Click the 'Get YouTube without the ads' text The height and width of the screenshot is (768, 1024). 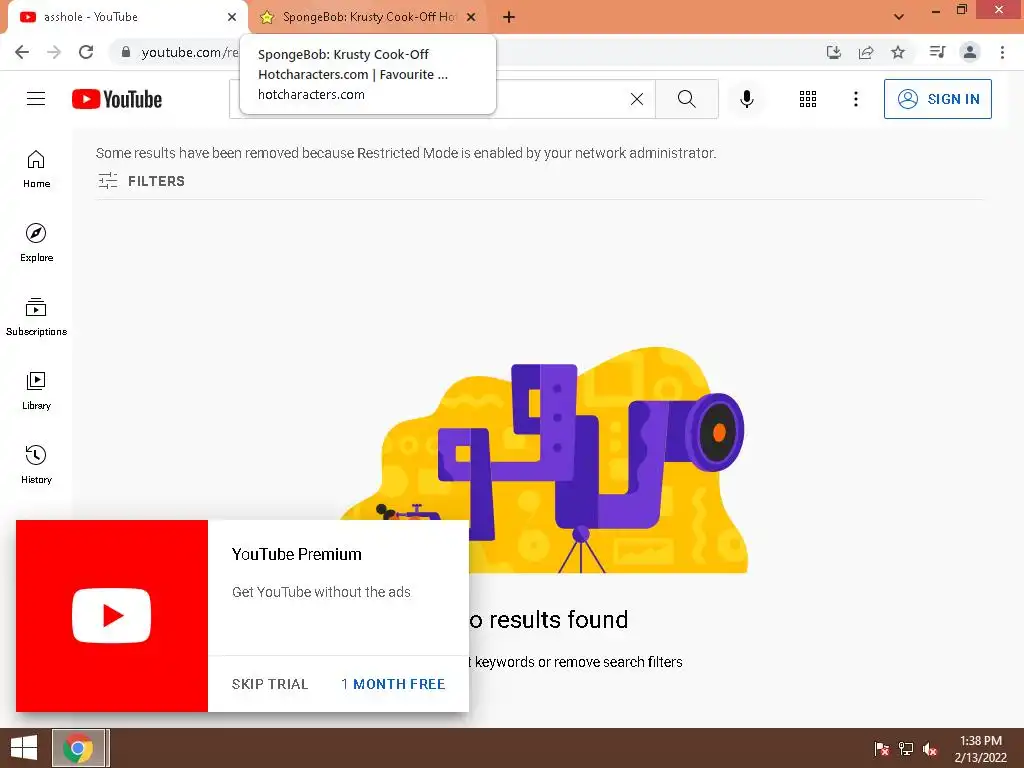tap(321, 592)
